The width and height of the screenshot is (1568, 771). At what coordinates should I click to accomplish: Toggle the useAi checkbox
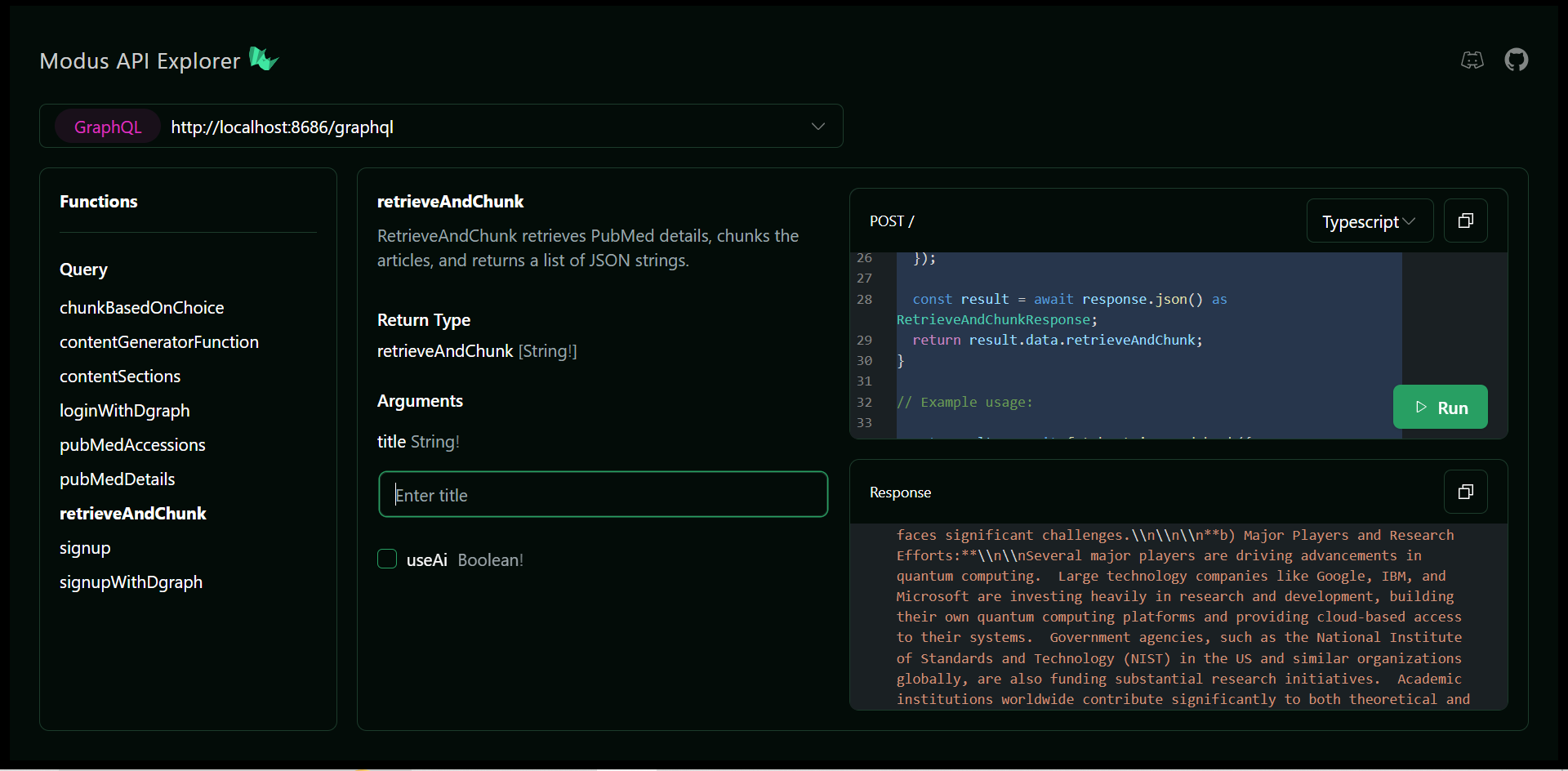tap(387, 559)
